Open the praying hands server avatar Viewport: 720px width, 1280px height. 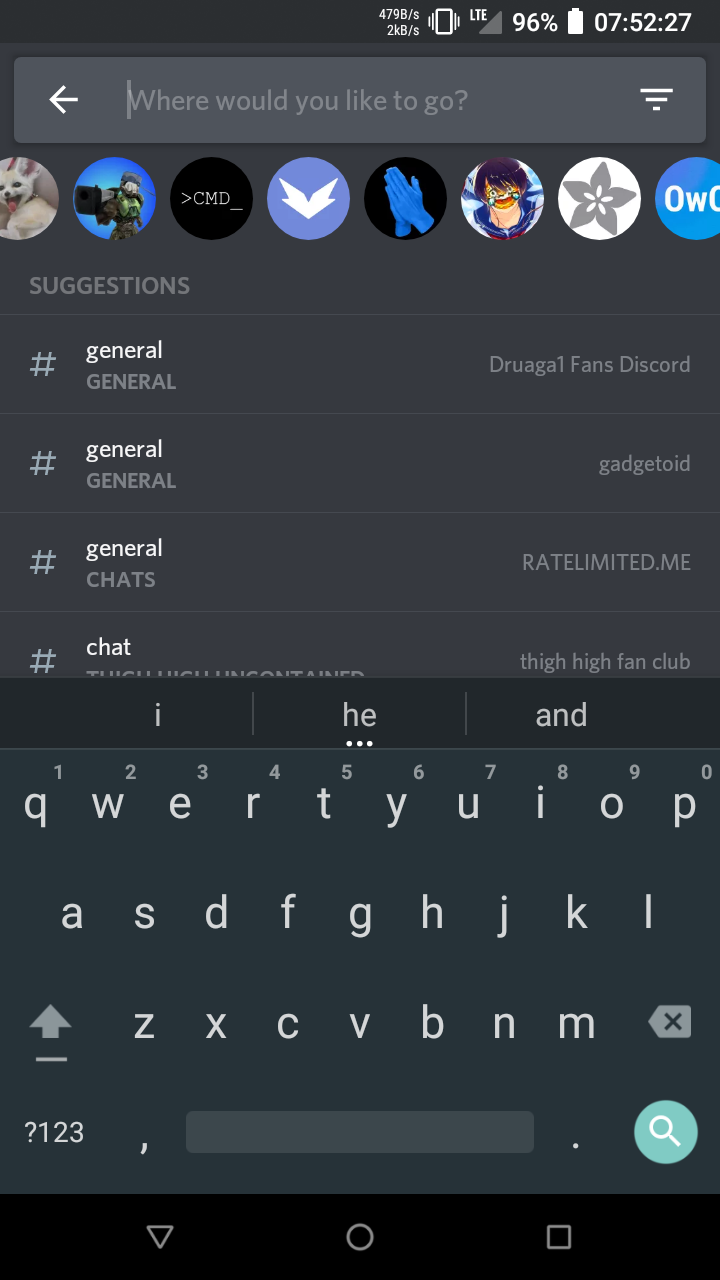[x=405, y=198]
